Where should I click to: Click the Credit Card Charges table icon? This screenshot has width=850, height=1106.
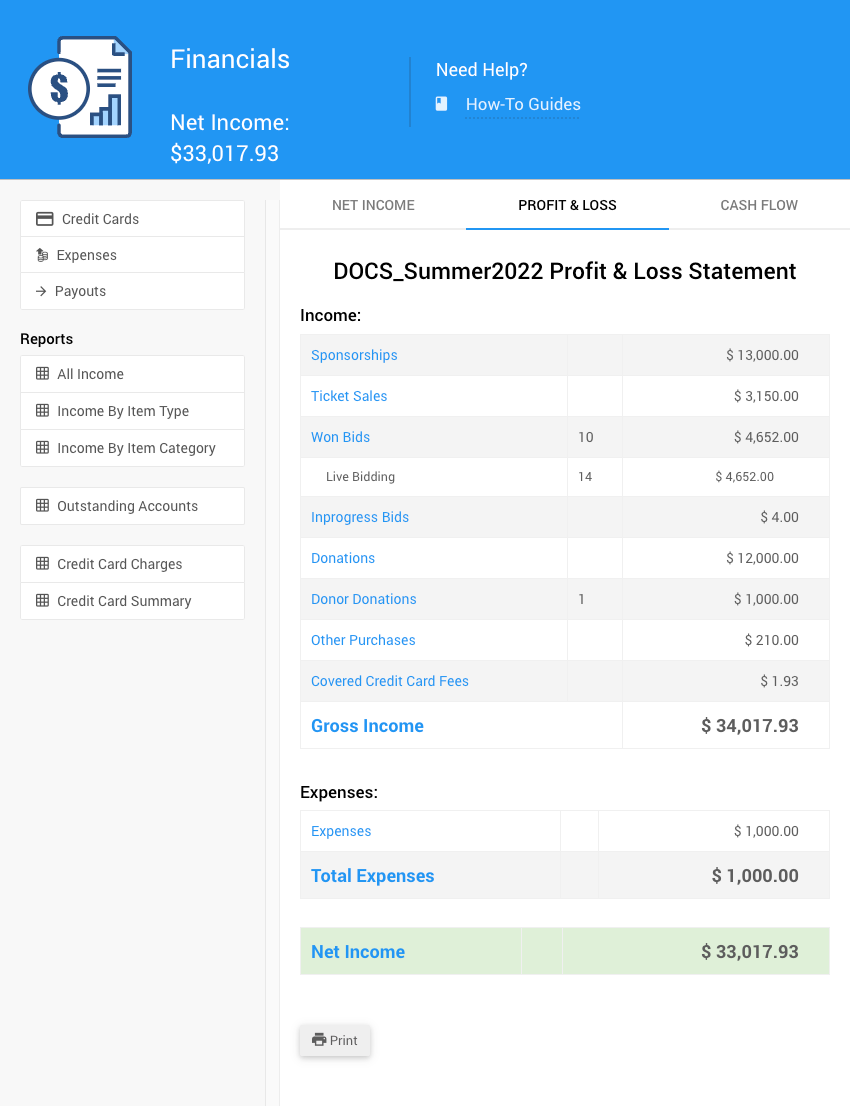42,564
